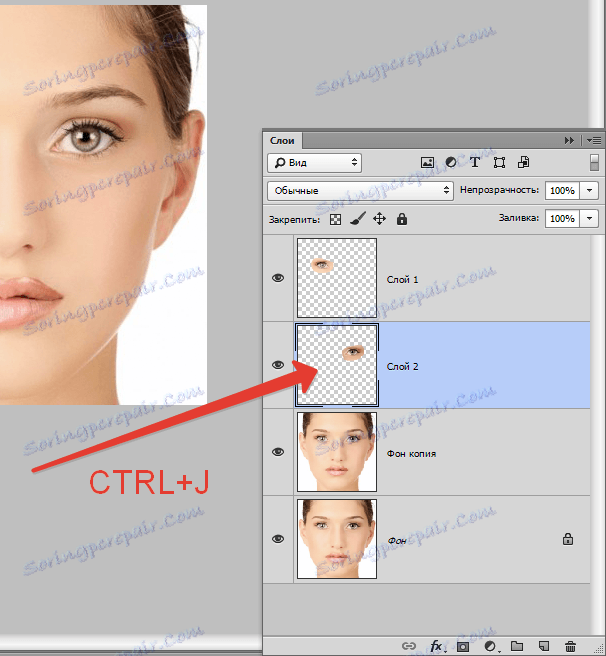Click the Заливка label
606x656 pixels.
pos(519,218)
